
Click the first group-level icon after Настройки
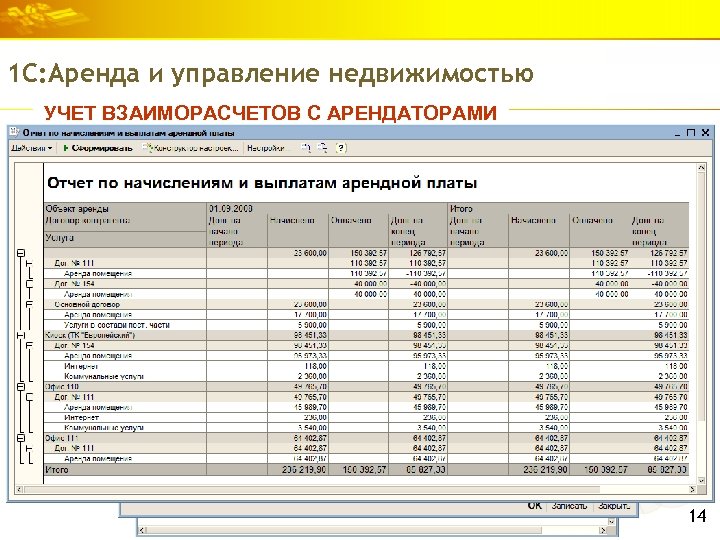tap(306, 148)
